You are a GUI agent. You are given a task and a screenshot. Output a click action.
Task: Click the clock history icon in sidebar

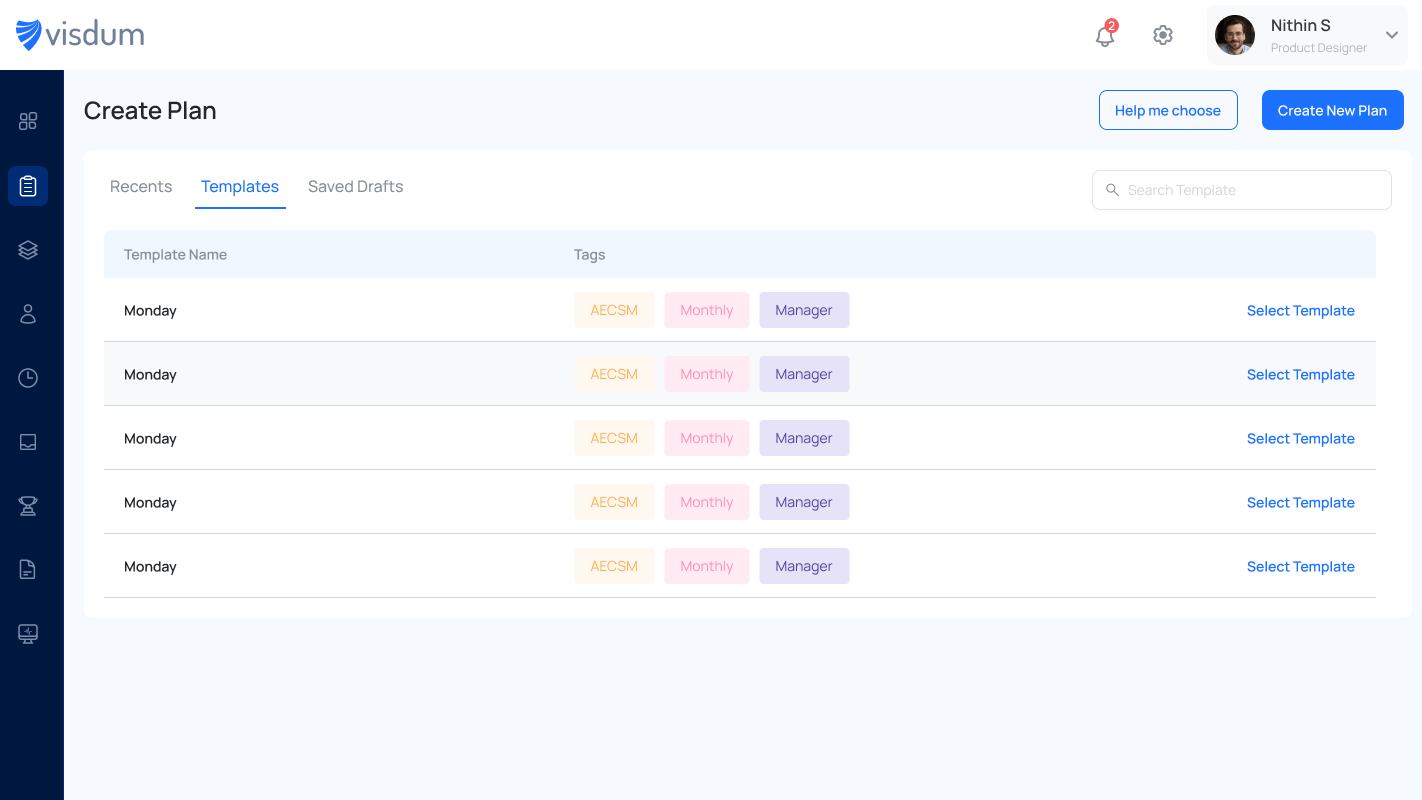pyautogui.click(x=28, y=378)
